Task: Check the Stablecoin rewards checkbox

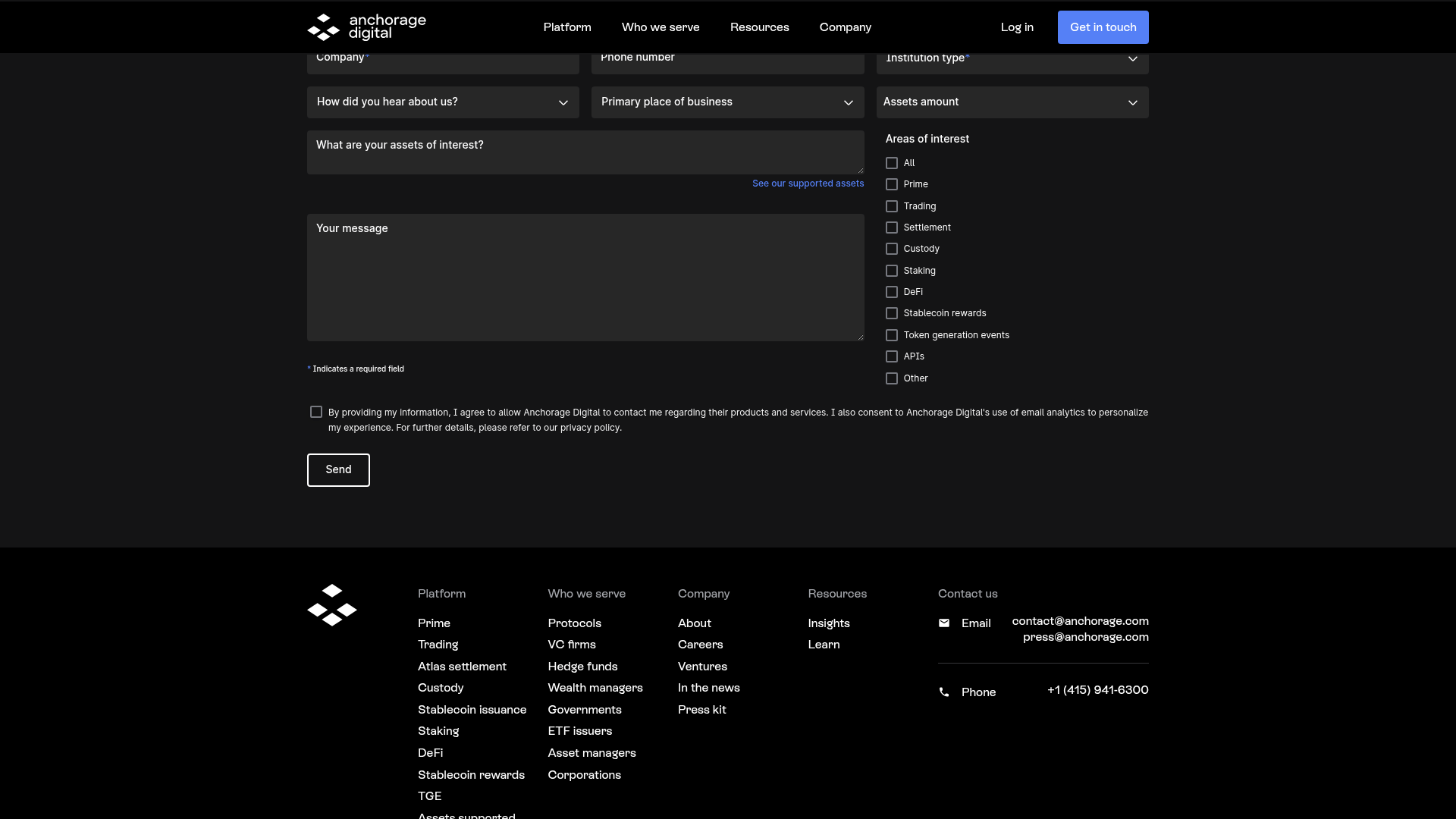Action: [x=892, y=313]
